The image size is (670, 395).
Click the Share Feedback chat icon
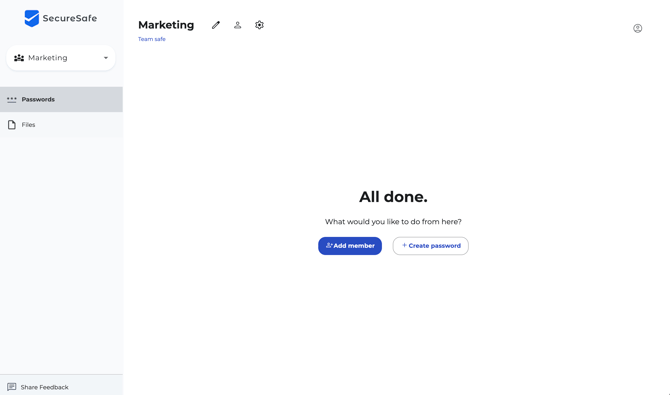(x=12, y=387)
